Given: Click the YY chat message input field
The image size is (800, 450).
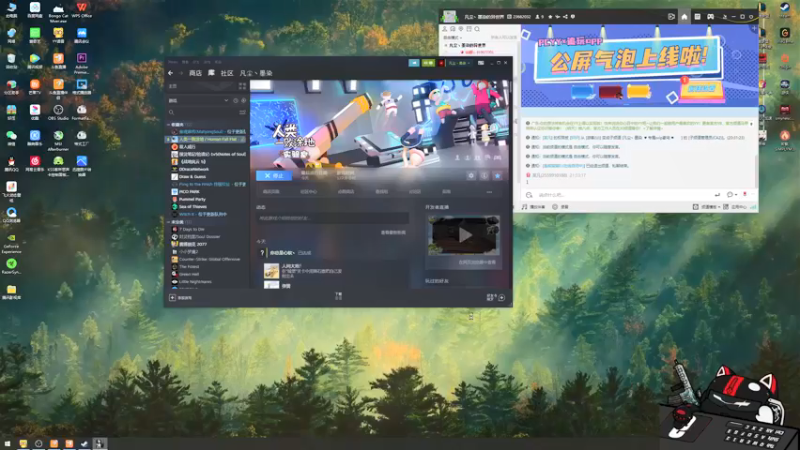Looking at the screenshot, I should (622, 195).
